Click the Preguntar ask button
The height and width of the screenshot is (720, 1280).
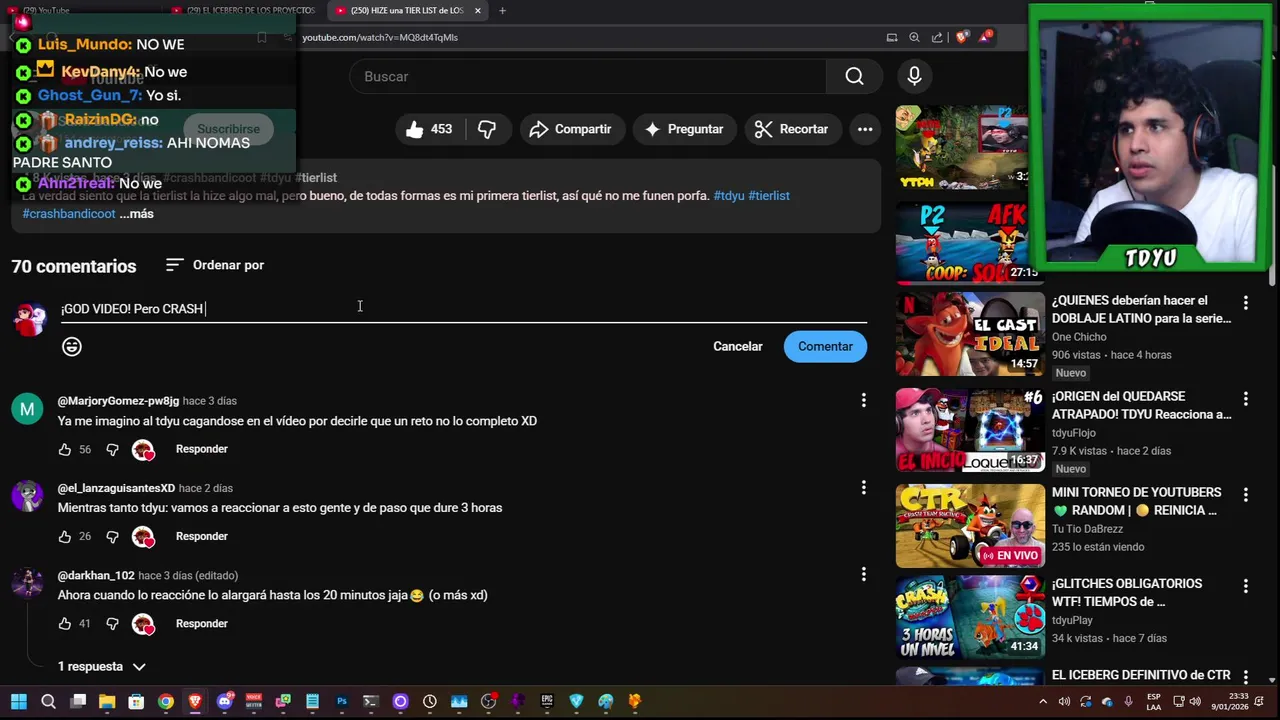click(x=684, y=129)
